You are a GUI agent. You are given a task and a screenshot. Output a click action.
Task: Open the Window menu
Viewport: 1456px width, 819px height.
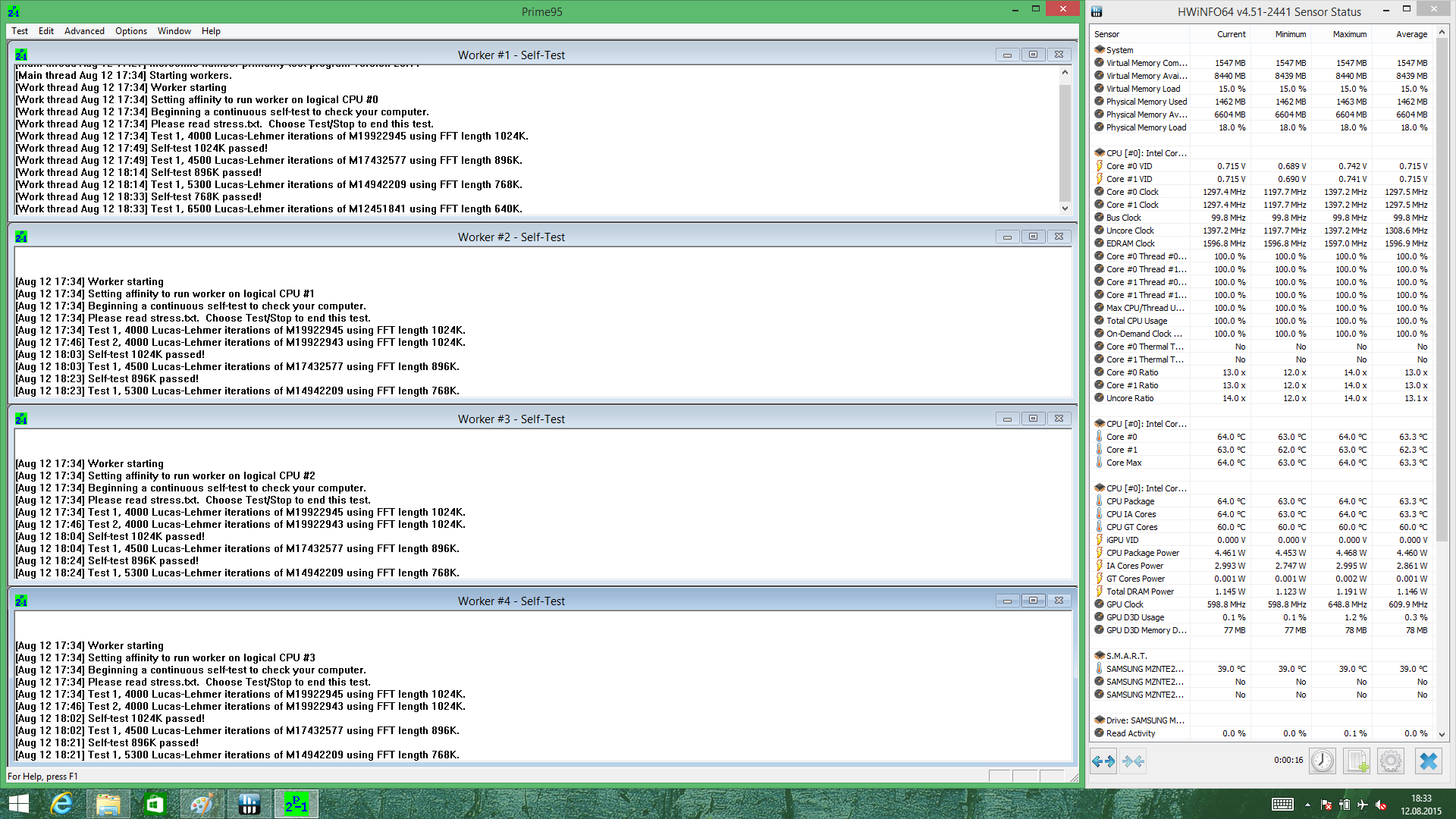click(x=174, y=31)
